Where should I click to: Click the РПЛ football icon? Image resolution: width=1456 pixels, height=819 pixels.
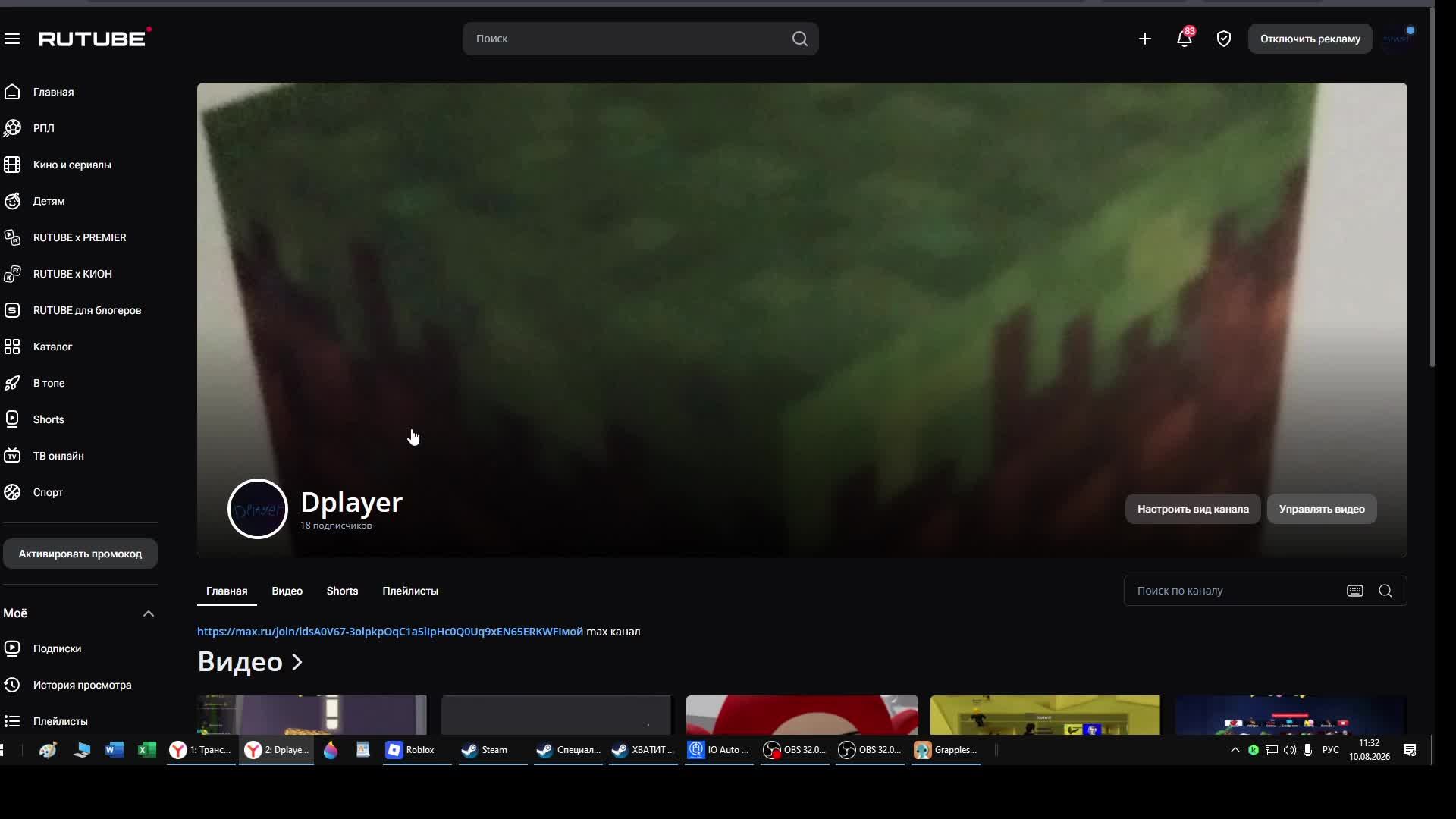(12, 128)
